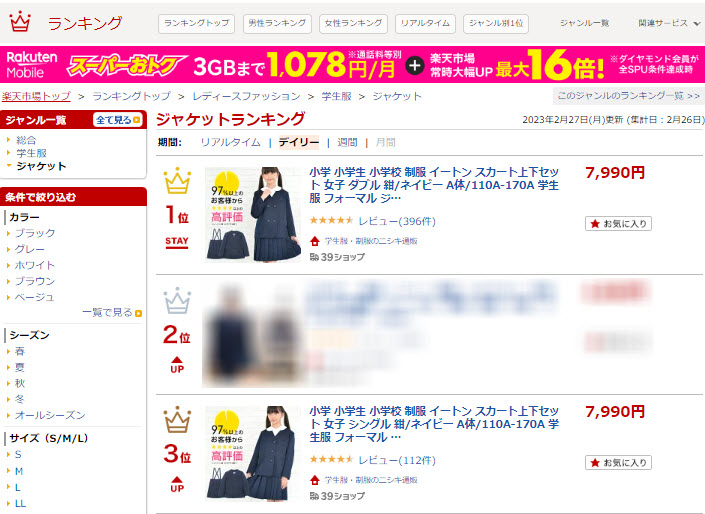Click the shop house icon on first product
This screenshot has width=705, height=514.
coord(315,241)
